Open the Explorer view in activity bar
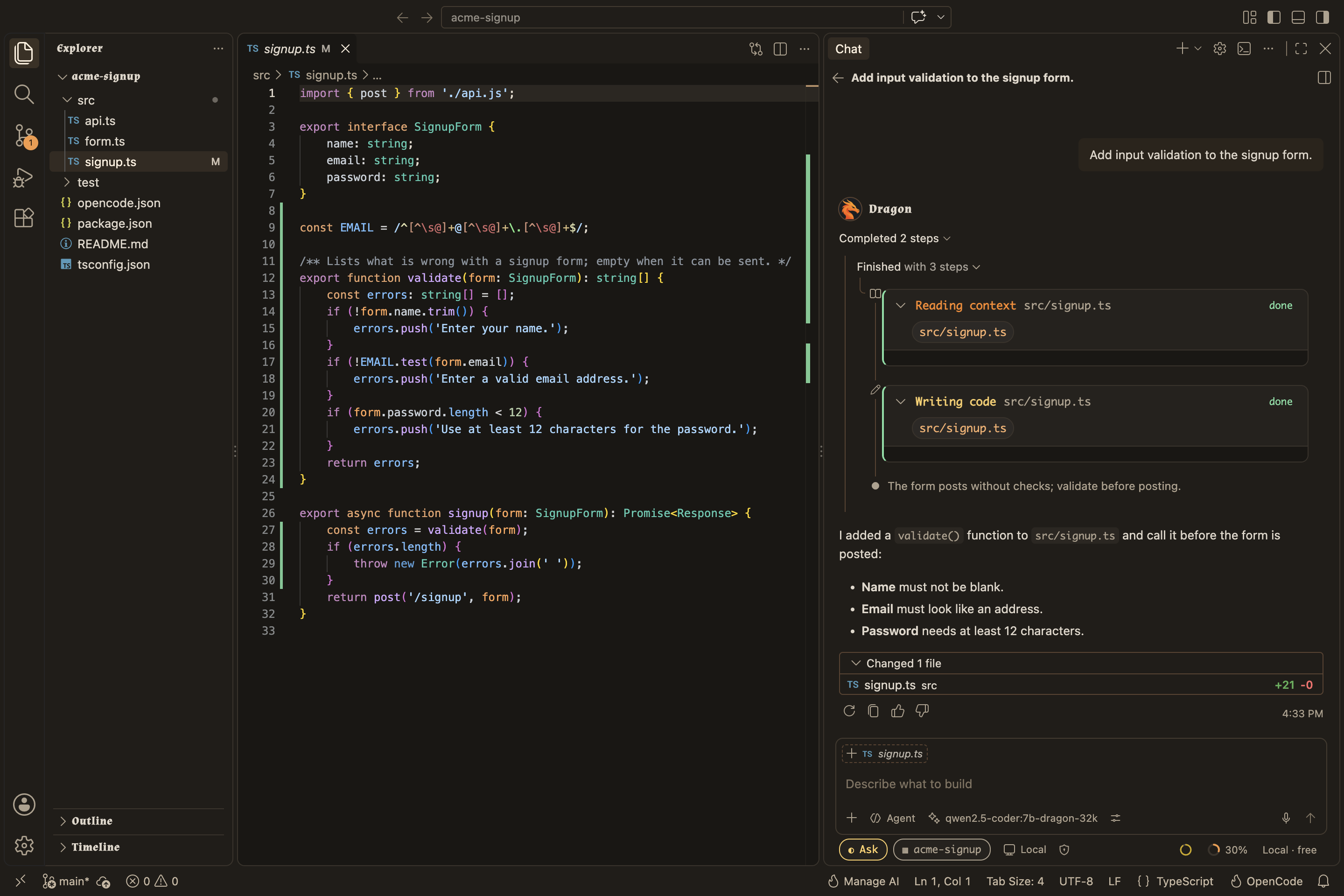Screen dimensions: 1344x896 (x=24, y=53)
